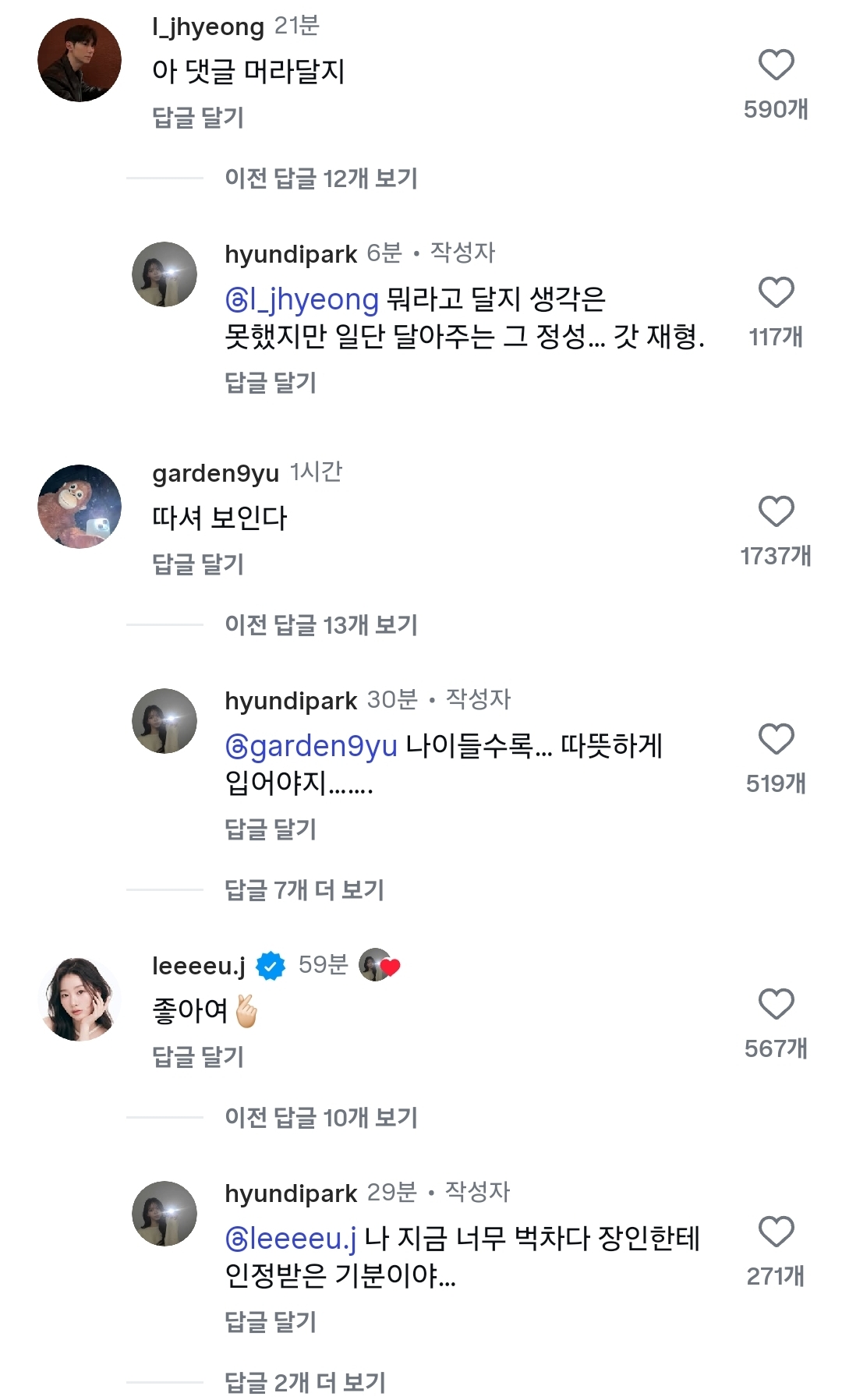This screenshot has height=1400, width=842.
Task: Tap heart icon on leeeeu.j's comment
Action: point(776,1005)
